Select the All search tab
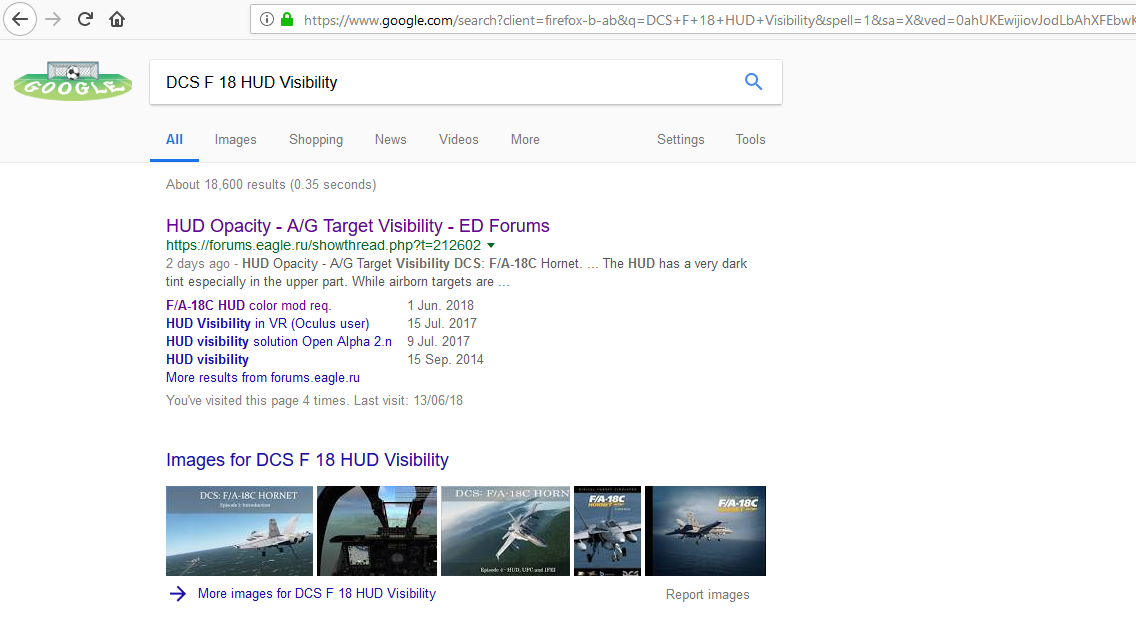Viewport: 1136px width, 618px height. pos(174,140)
